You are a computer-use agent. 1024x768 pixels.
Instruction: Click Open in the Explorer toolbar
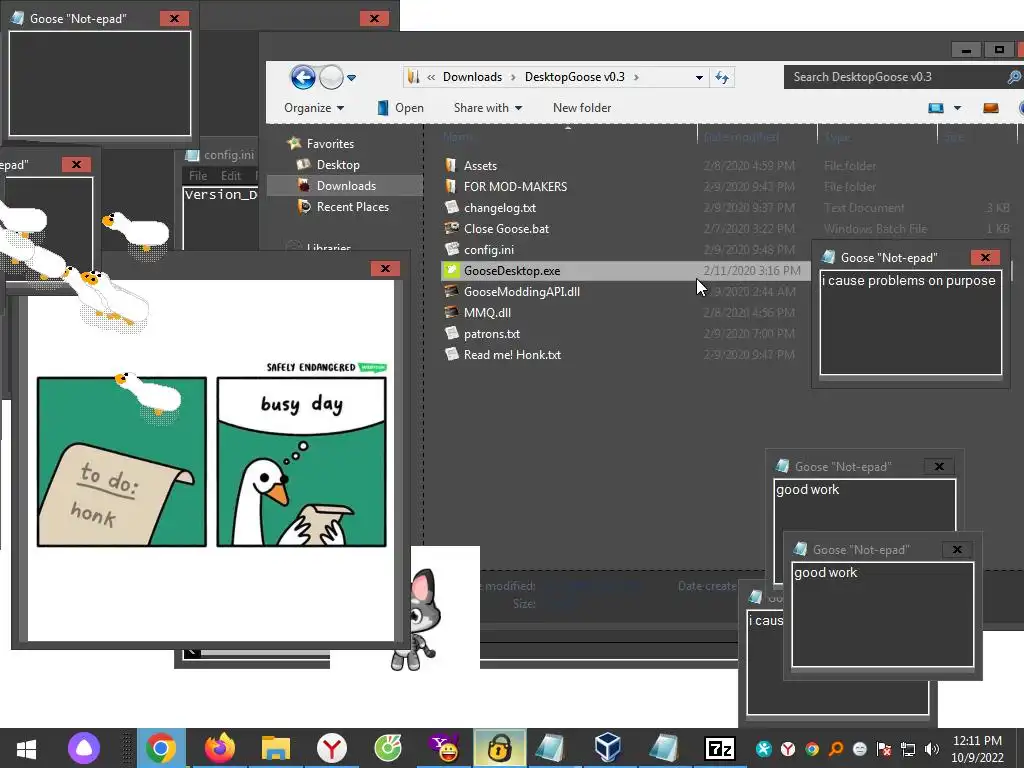(x=401, y=108)
